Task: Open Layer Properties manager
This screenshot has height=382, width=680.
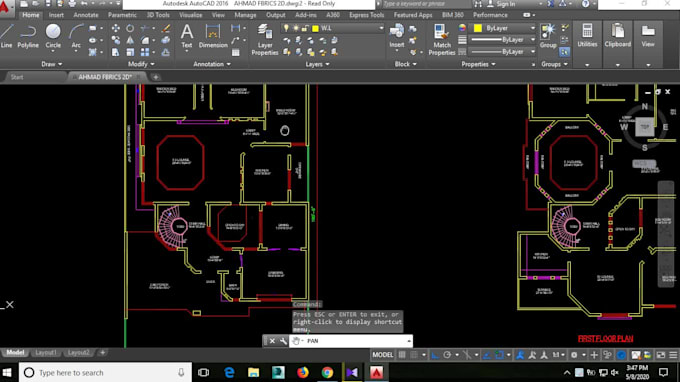Action: [265, 40]
